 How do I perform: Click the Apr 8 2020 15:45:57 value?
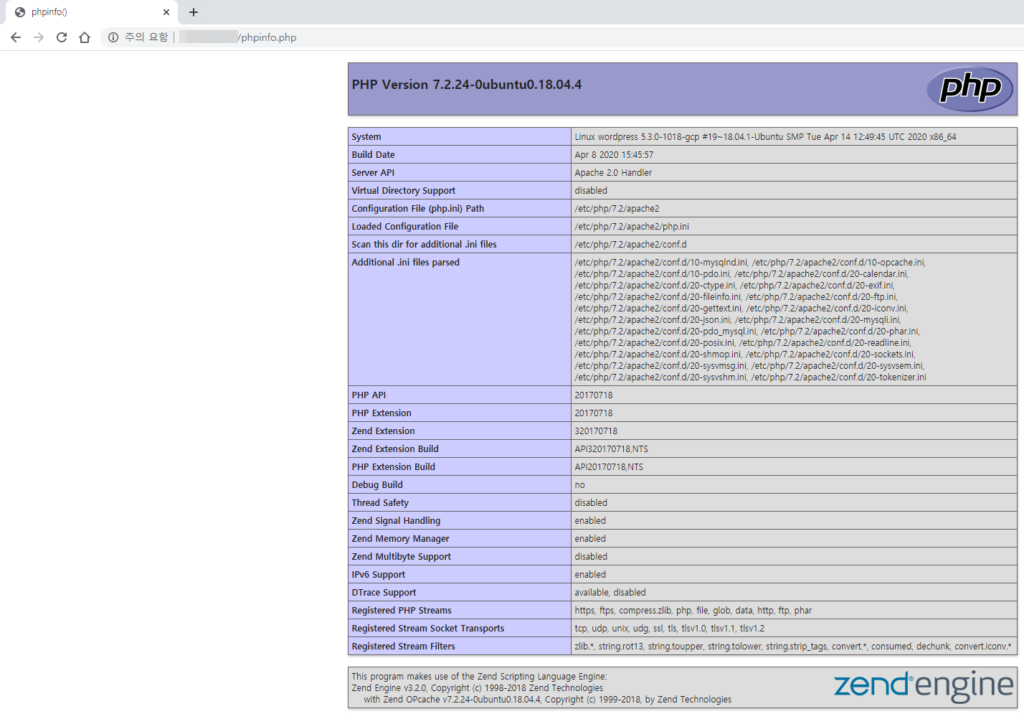(614, 155)
